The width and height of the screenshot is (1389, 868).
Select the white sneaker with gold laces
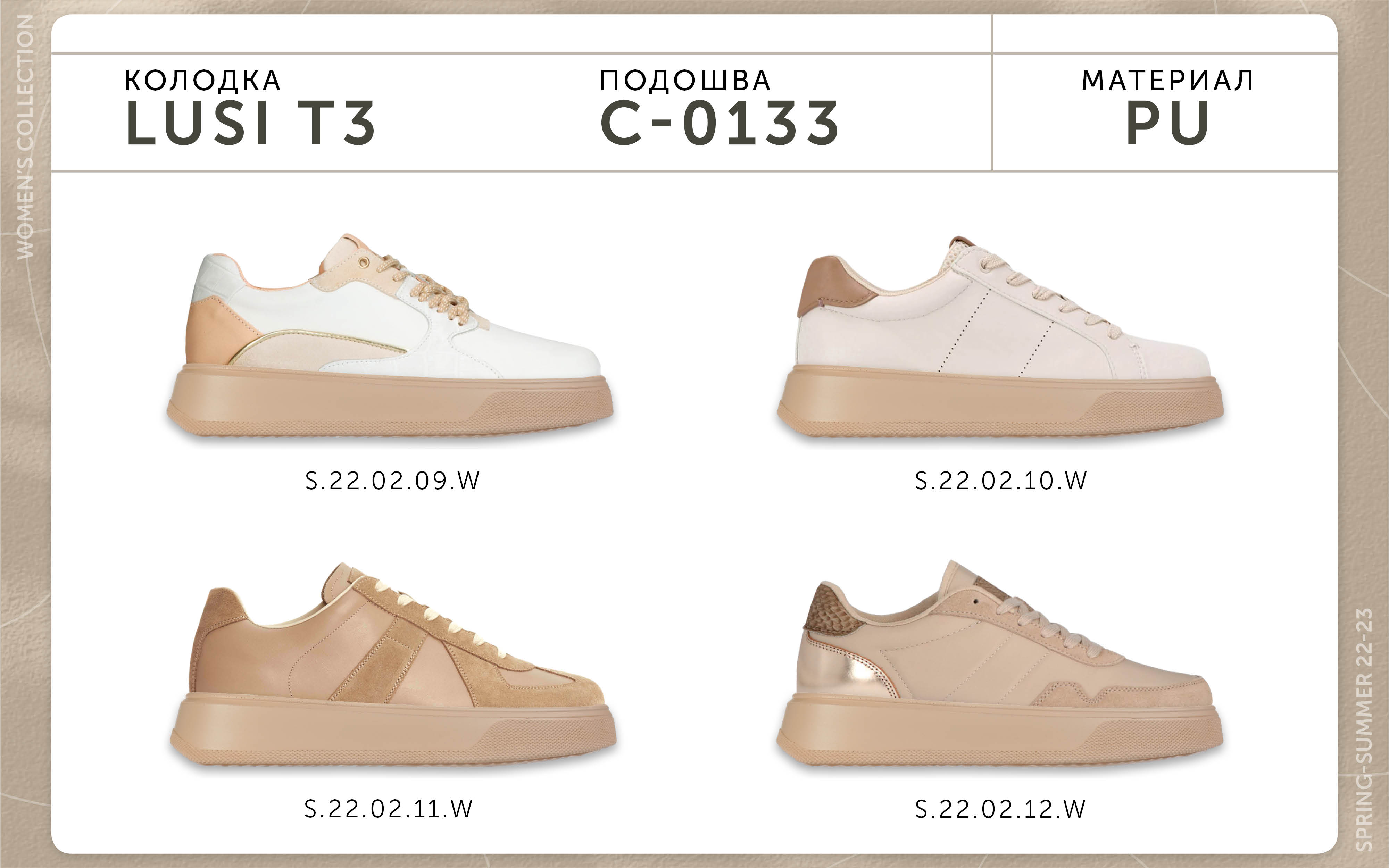tap(390, 336)
